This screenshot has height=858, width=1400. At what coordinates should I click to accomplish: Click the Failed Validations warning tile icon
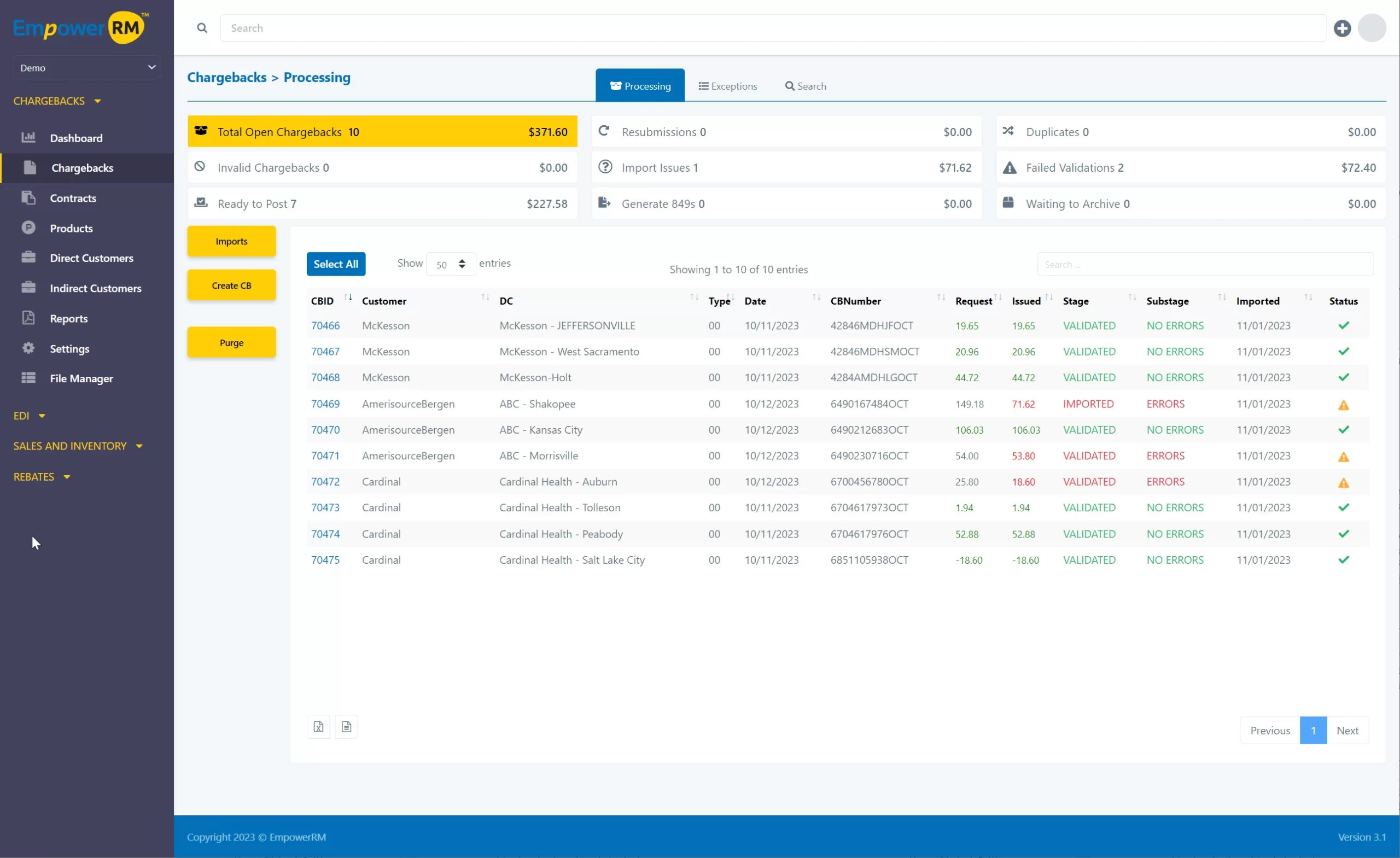[1009, 168]
